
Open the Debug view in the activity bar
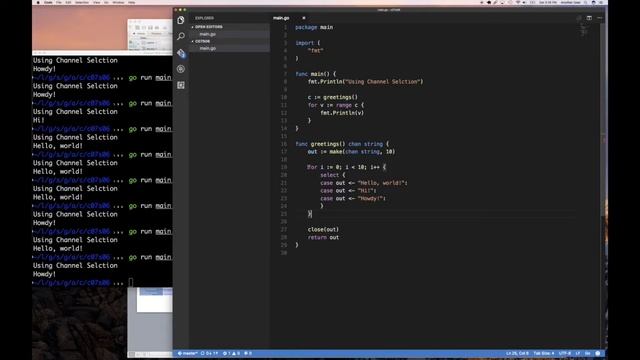click(x=181, y=69)
